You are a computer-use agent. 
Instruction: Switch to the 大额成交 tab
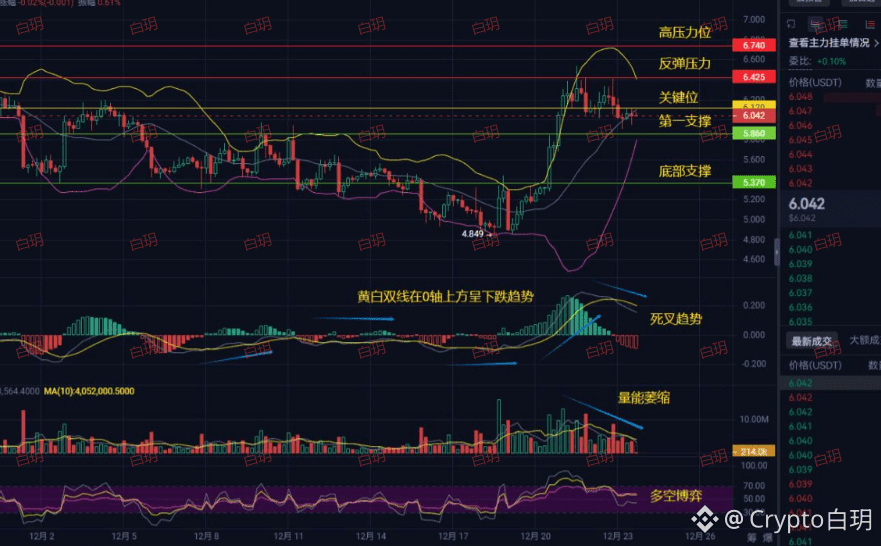pos(864,340)
